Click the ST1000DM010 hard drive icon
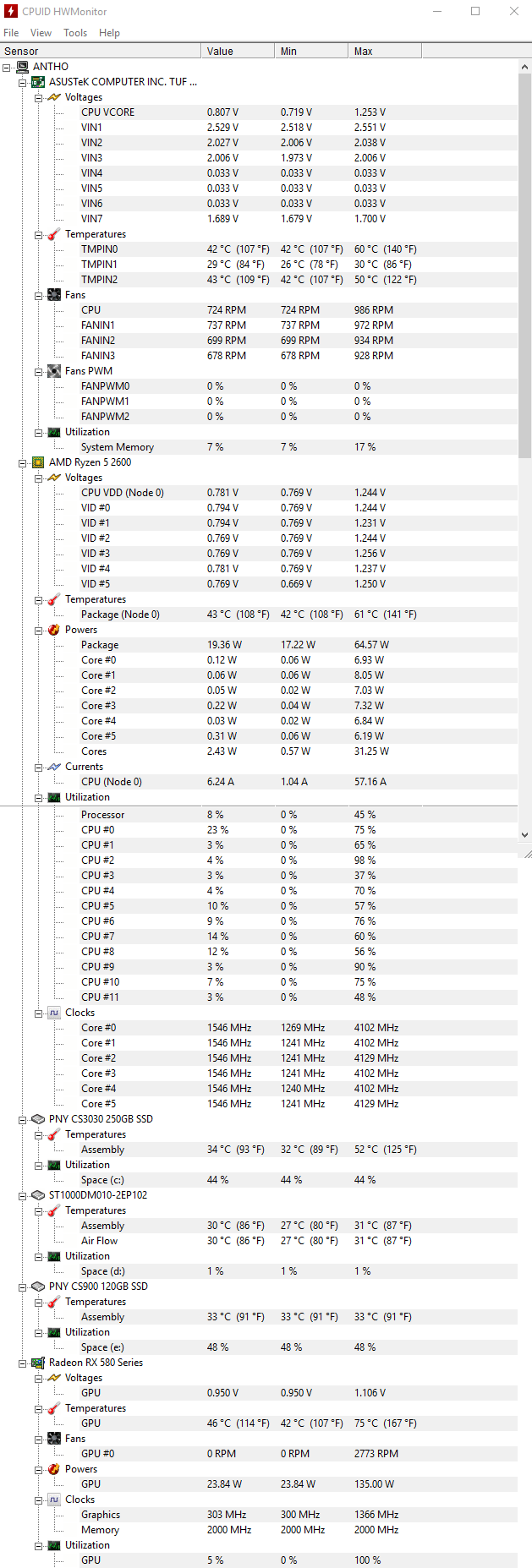Image resolution: width=532 pixels, height=1568 pixels. [x=38, y=1195]
